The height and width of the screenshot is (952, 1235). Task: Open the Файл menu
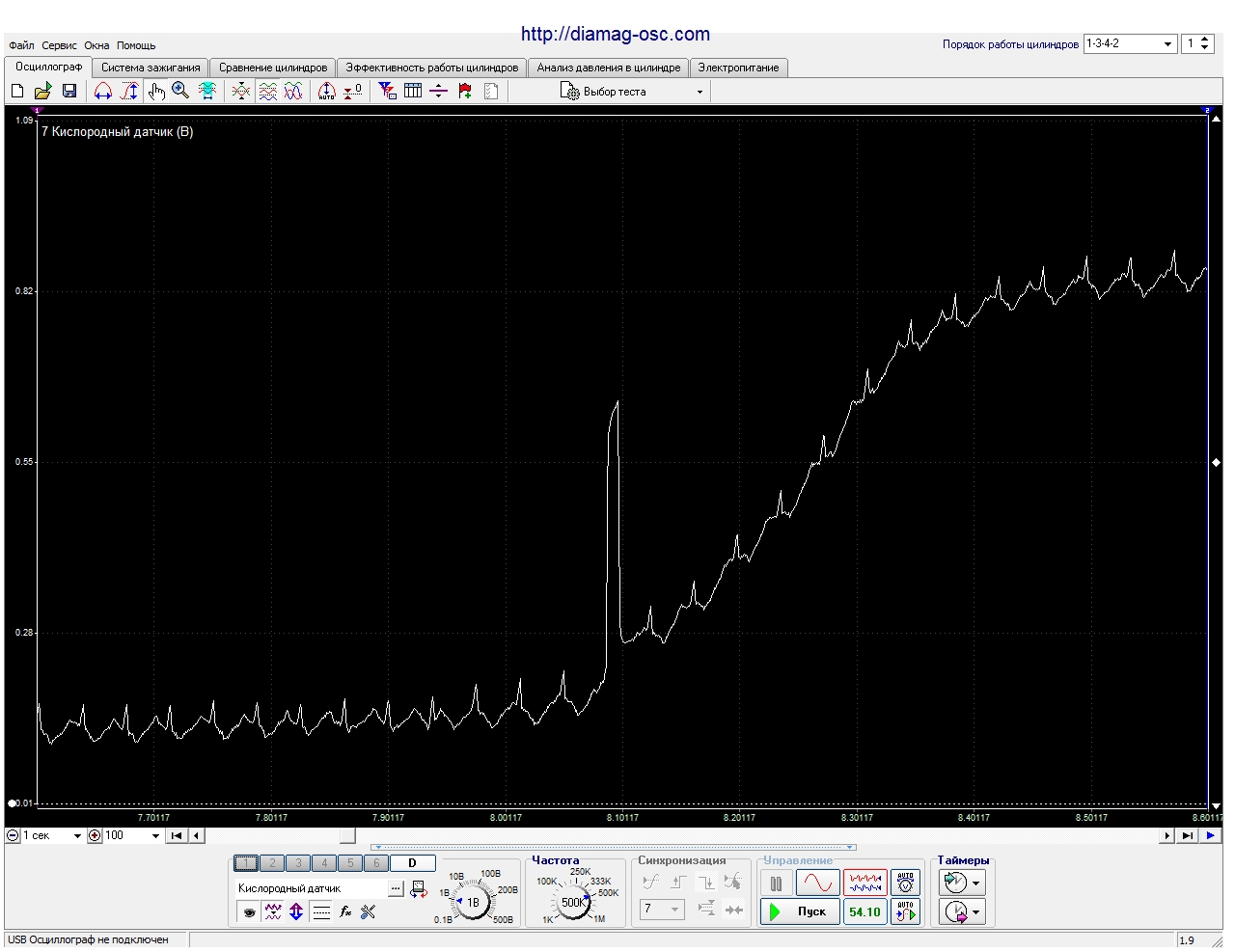pyautogui.click(x=21, y=45)
